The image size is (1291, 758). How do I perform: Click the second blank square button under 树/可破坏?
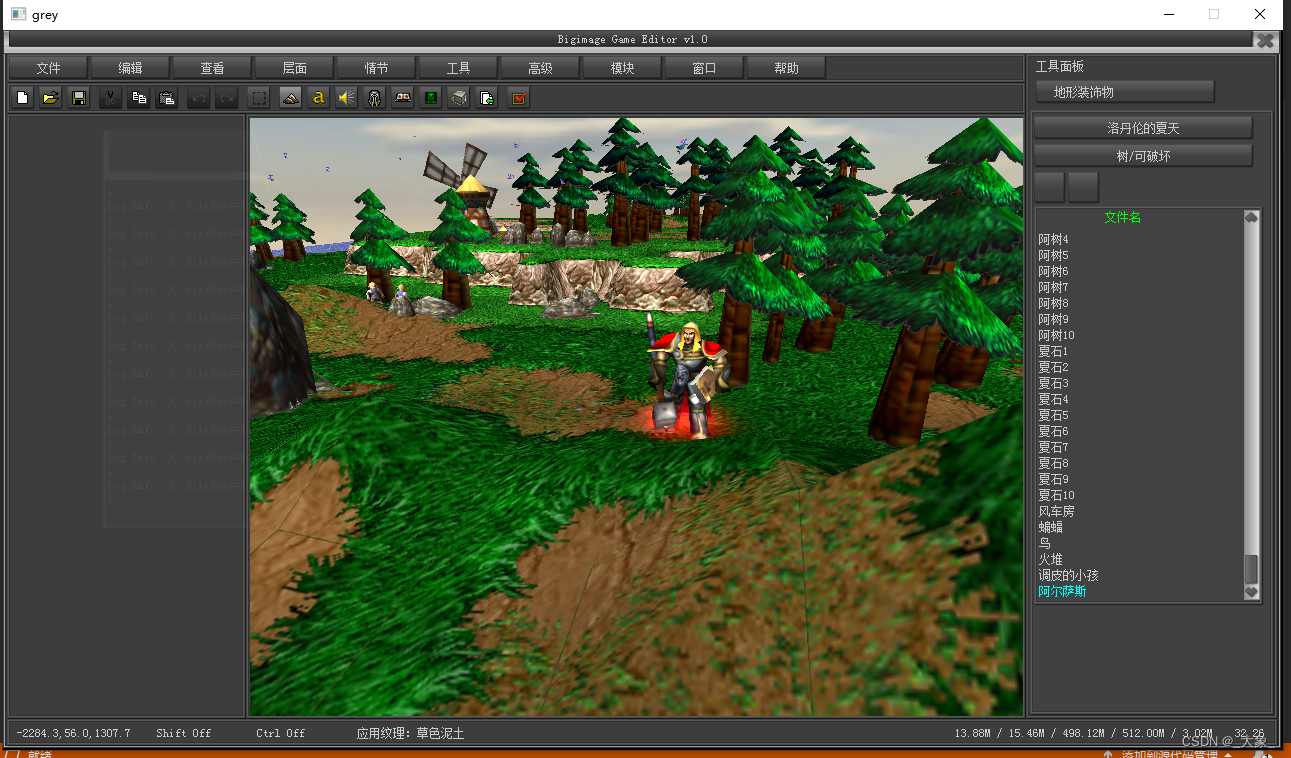(1083, 187)
